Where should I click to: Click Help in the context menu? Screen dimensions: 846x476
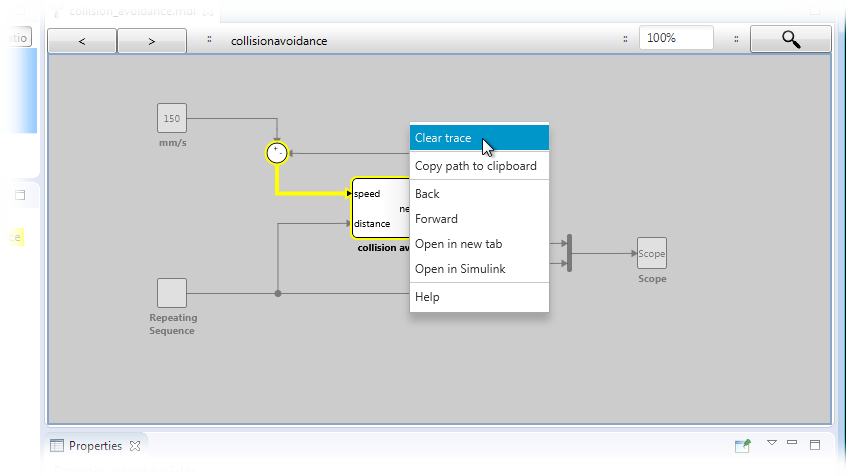(427, 297)
